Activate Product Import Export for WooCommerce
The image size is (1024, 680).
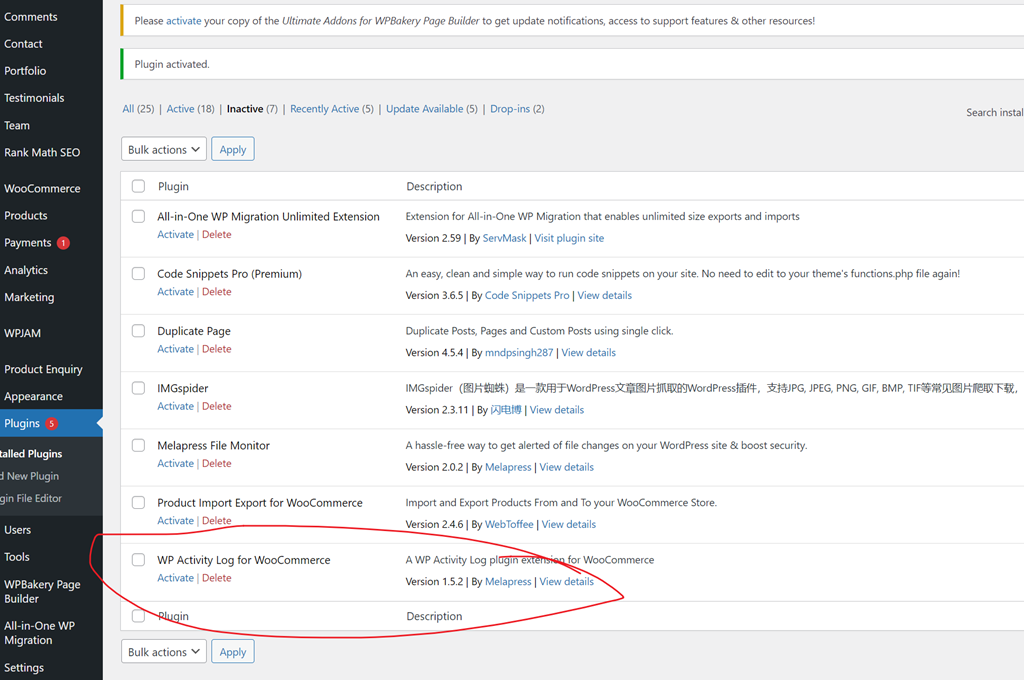pyautogui.click(x=176, y=521)
